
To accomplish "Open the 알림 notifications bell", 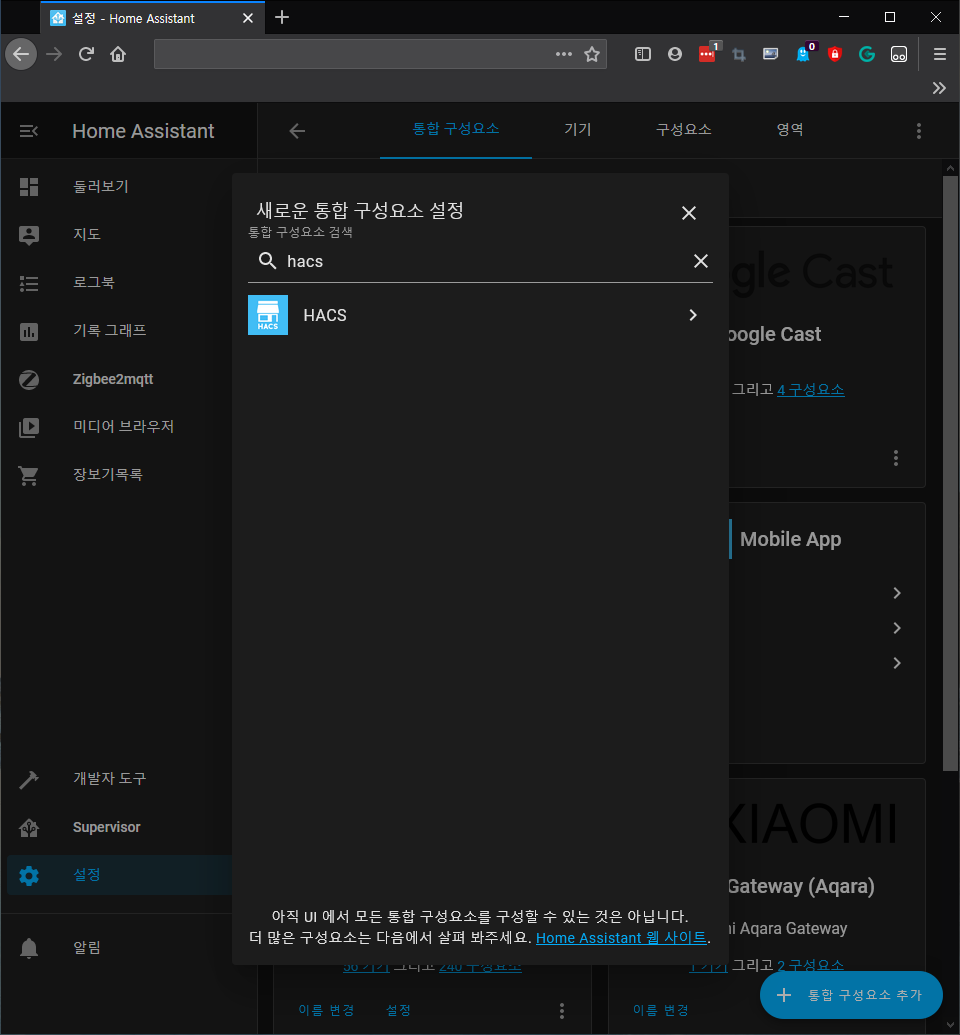I will point(29,948).
